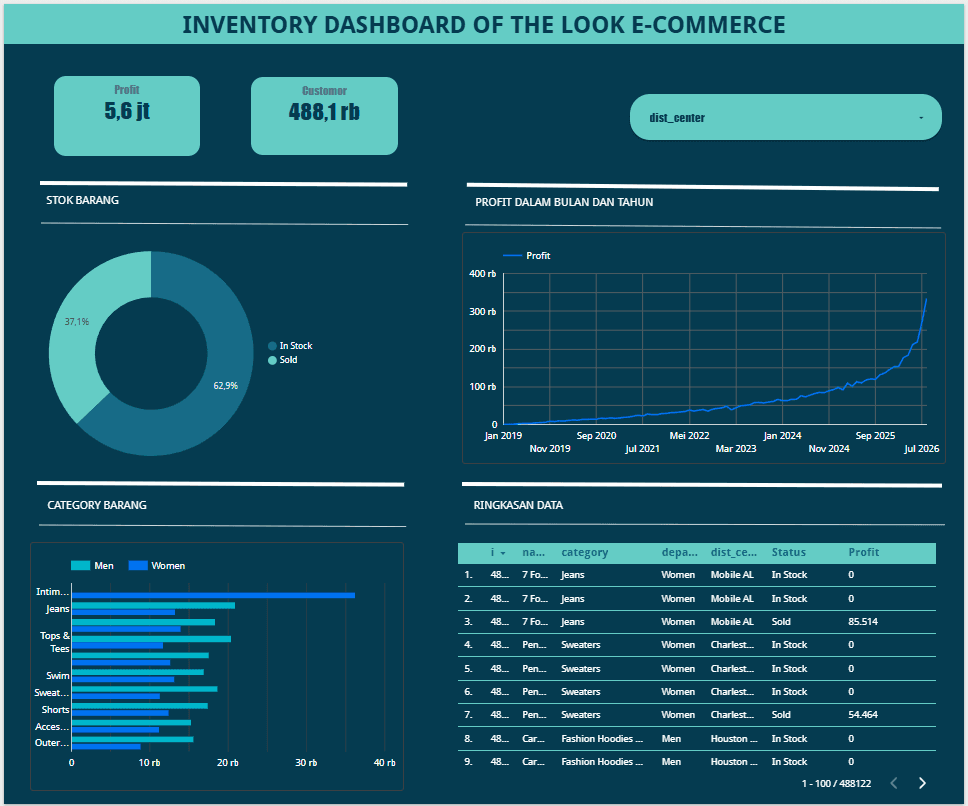Click Jeans category in row 2

(x=572, y=599)
